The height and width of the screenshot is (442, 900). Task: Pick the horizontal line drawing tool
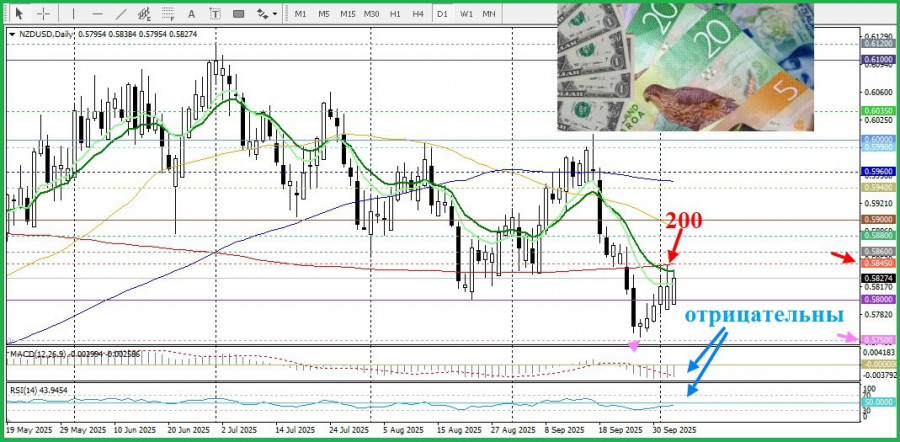tap(96, 14)
